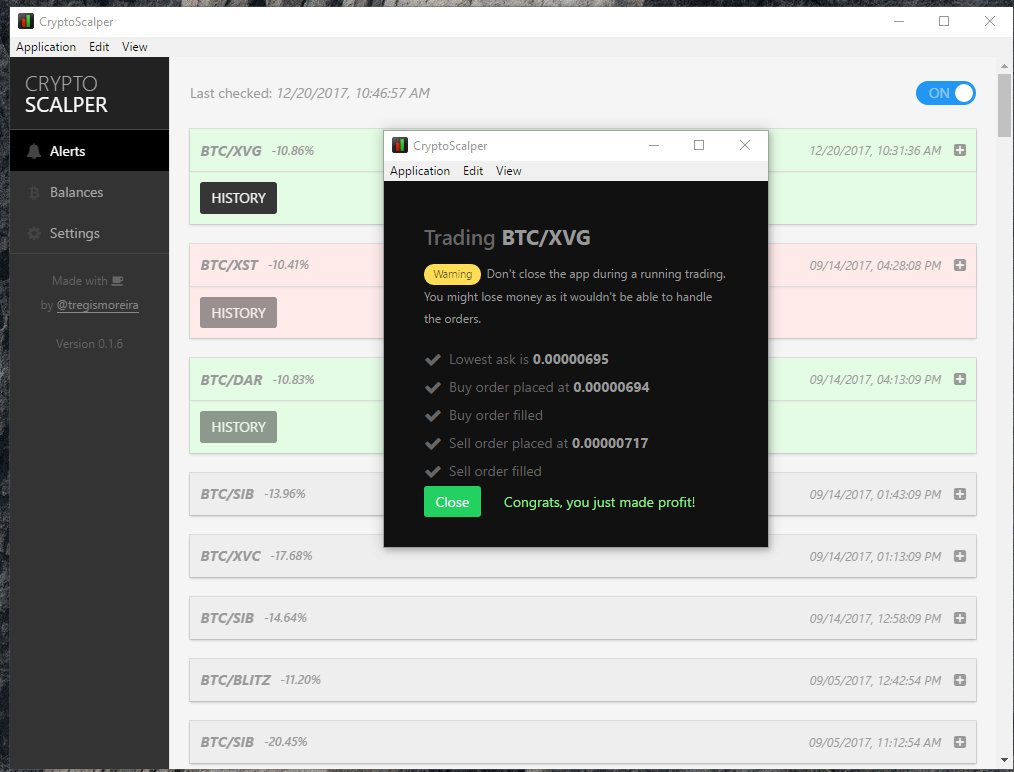This screenshot has width=1014, height=772.
Task: Click the CRYPTO SCALPER sidebar logo
Action: 66,94
